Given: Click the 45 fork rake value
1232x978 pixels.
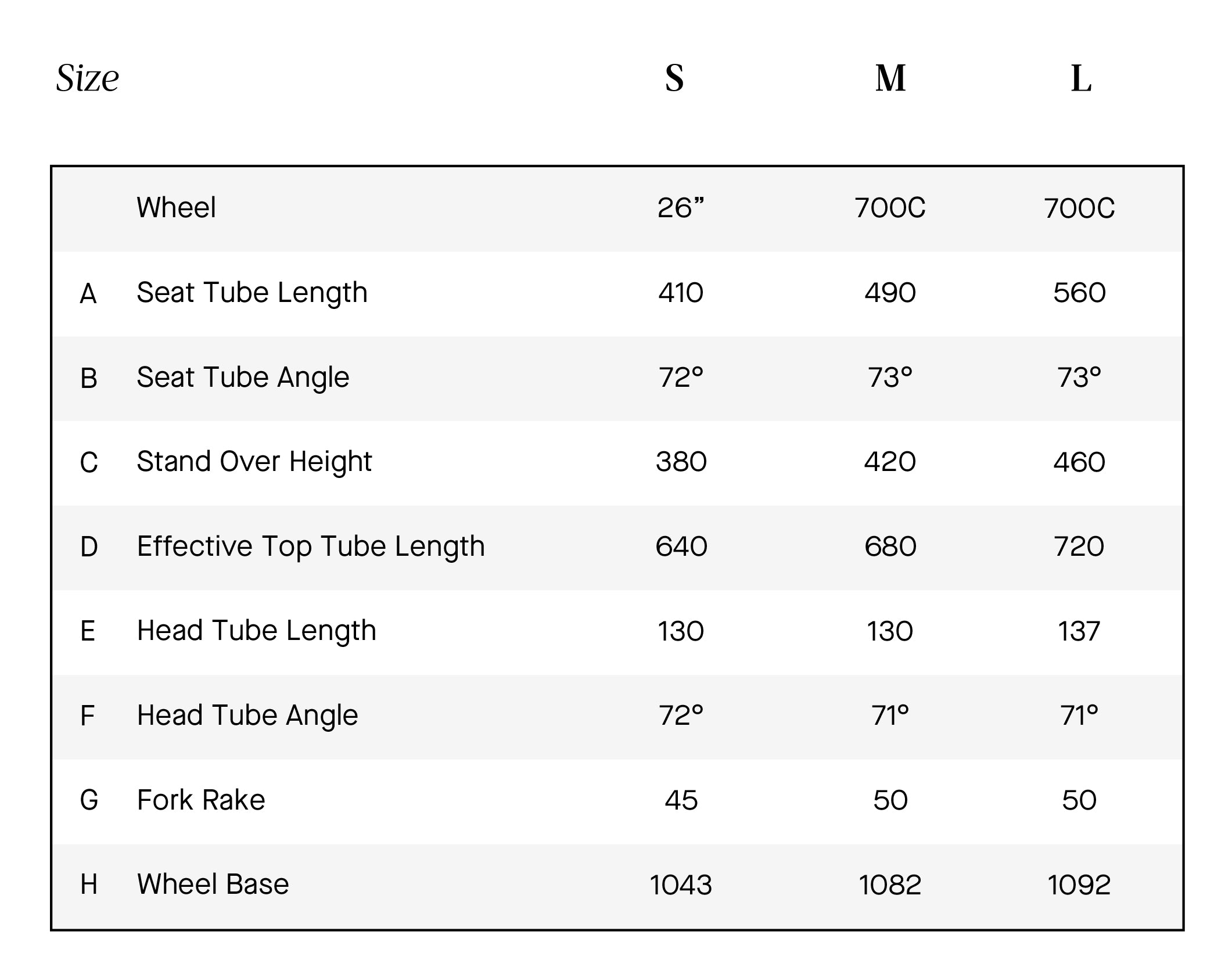Looking at the screenshot, I should [681, 800].
